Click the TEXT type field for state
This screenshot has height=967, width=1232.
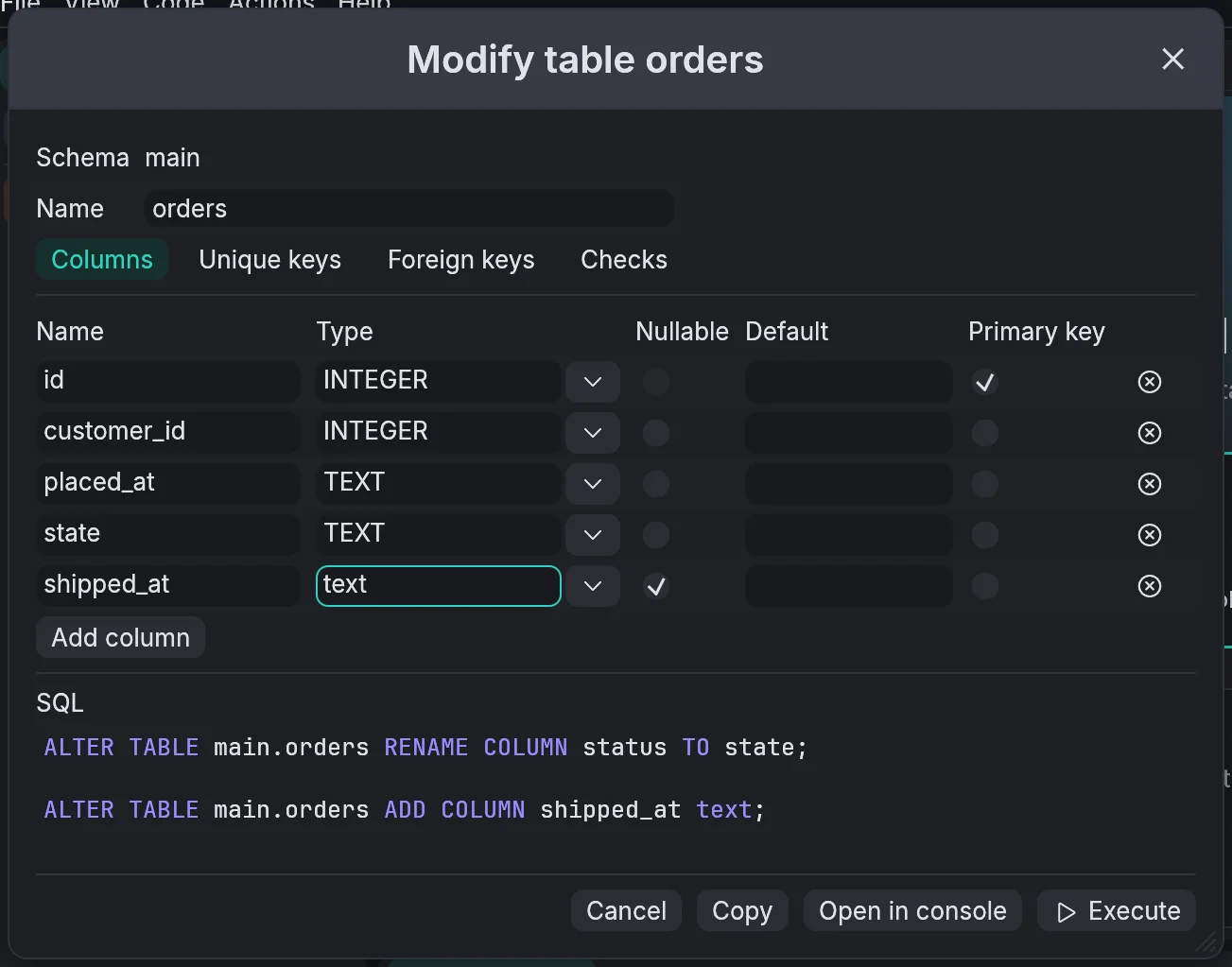click(x=439, y=534)
